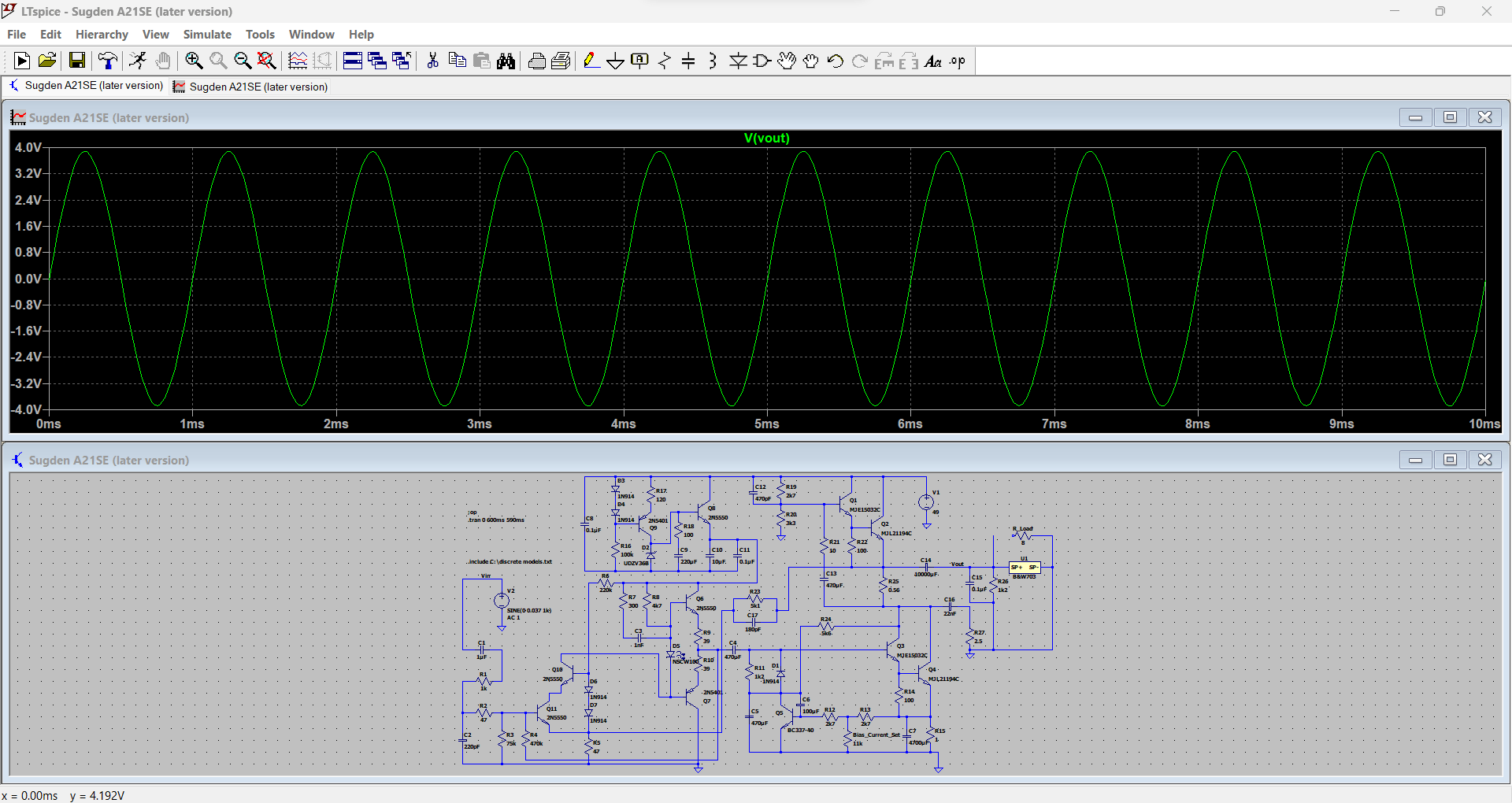The width and height of the screenshot is (1512, 803).
Task: Close the waveform plot child window
Action: point(1485,117)
